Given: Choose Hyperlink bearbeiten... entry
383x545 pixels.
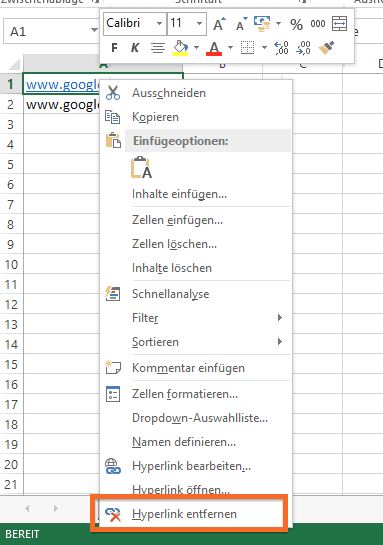Looking at the screenshot, I should (x=196, y=466).
